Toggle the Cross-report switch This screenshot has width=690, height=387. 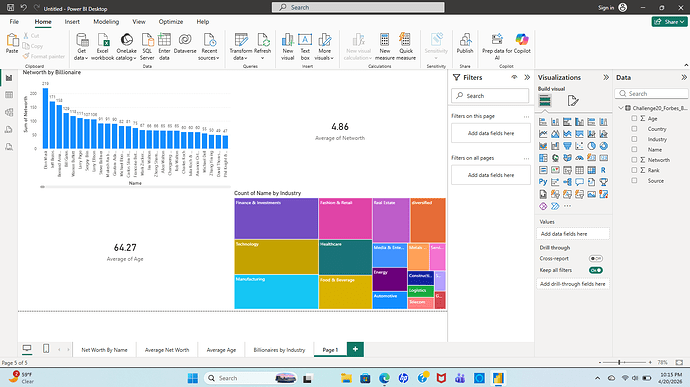(595, 258)
